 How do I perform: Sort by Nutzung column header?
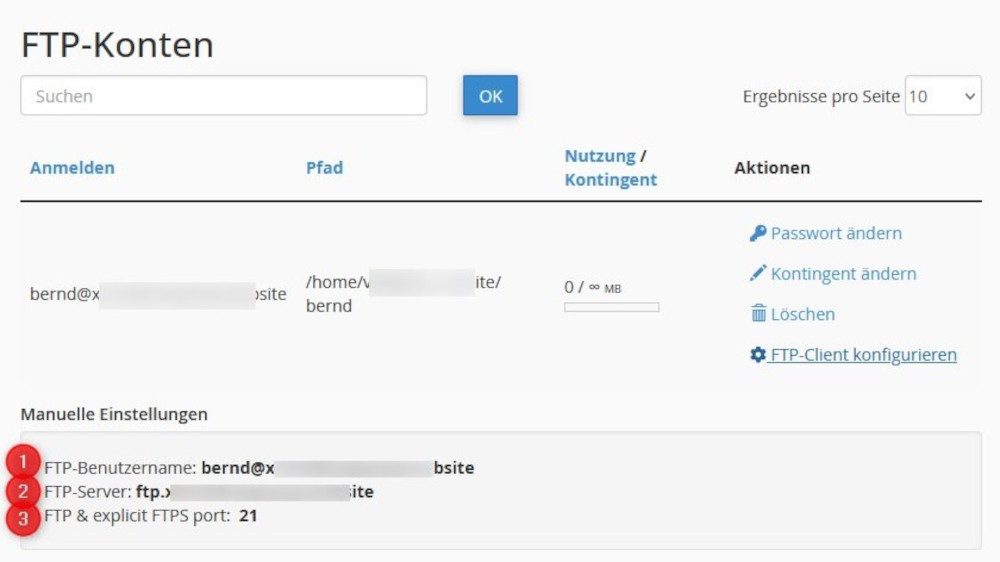(x=599, y=156)
